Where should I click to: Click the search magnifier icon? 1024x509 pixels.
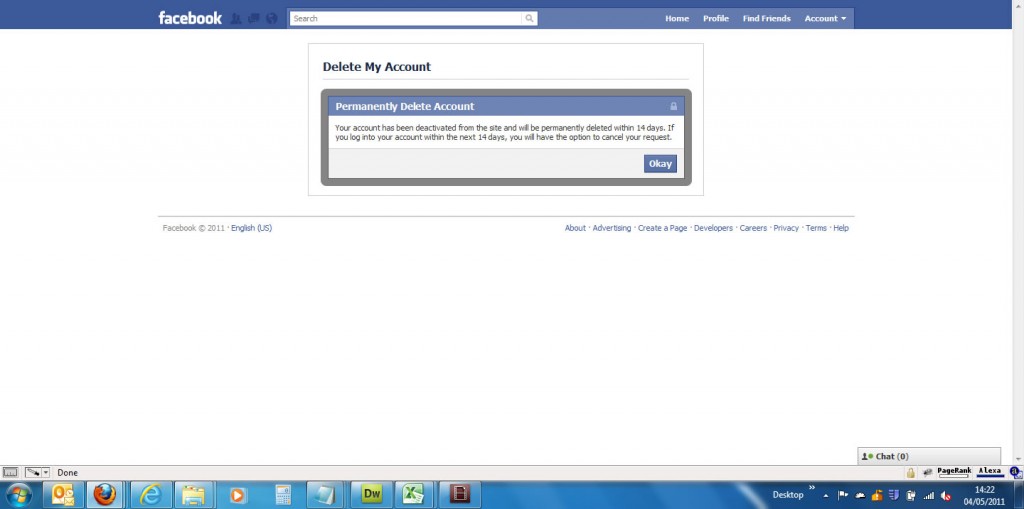[530, 18]
